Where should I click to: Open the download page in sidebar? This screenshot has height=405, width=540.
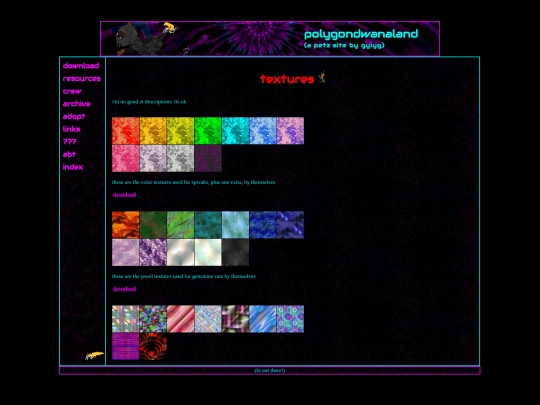[x=81, y=66]
